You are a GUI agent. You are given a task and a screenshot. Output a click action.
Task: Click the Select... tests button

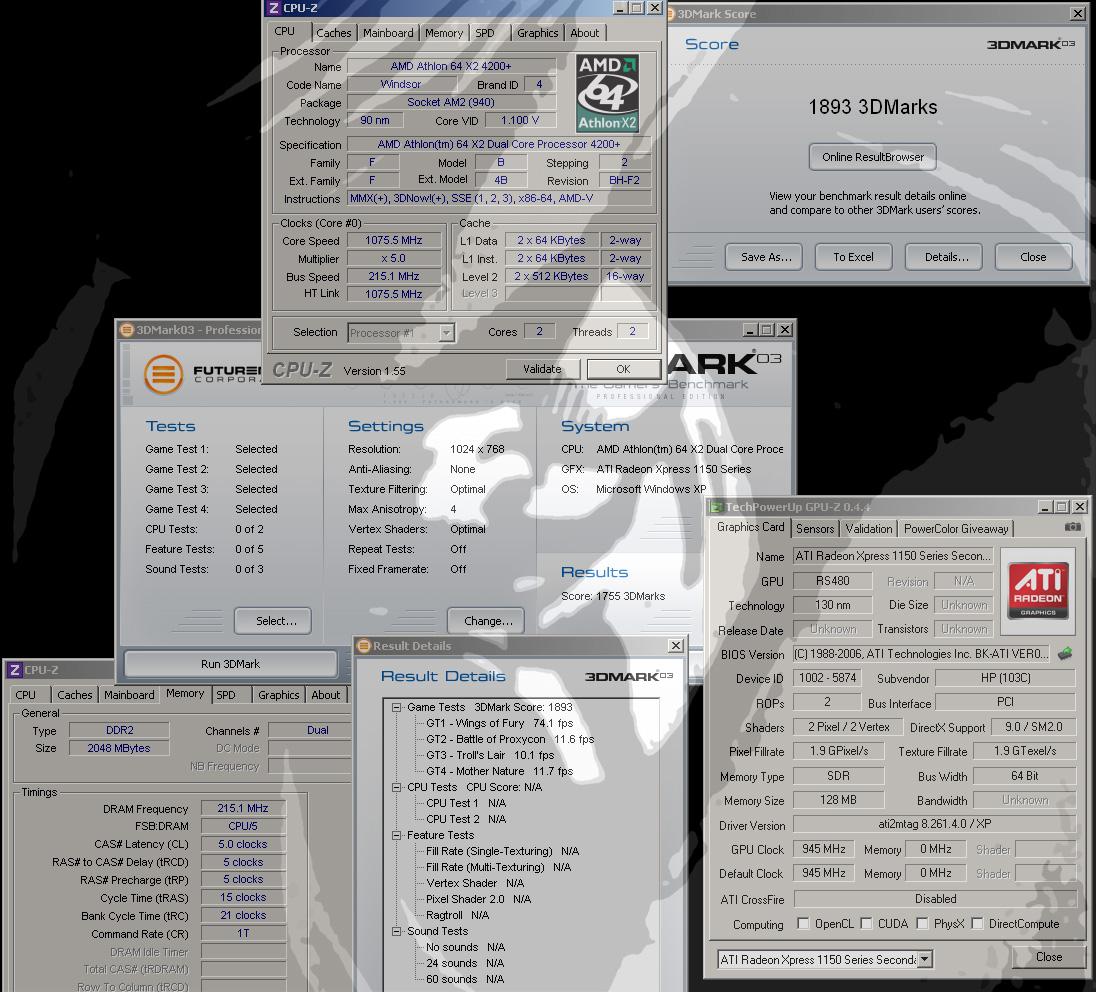[273, 621]
